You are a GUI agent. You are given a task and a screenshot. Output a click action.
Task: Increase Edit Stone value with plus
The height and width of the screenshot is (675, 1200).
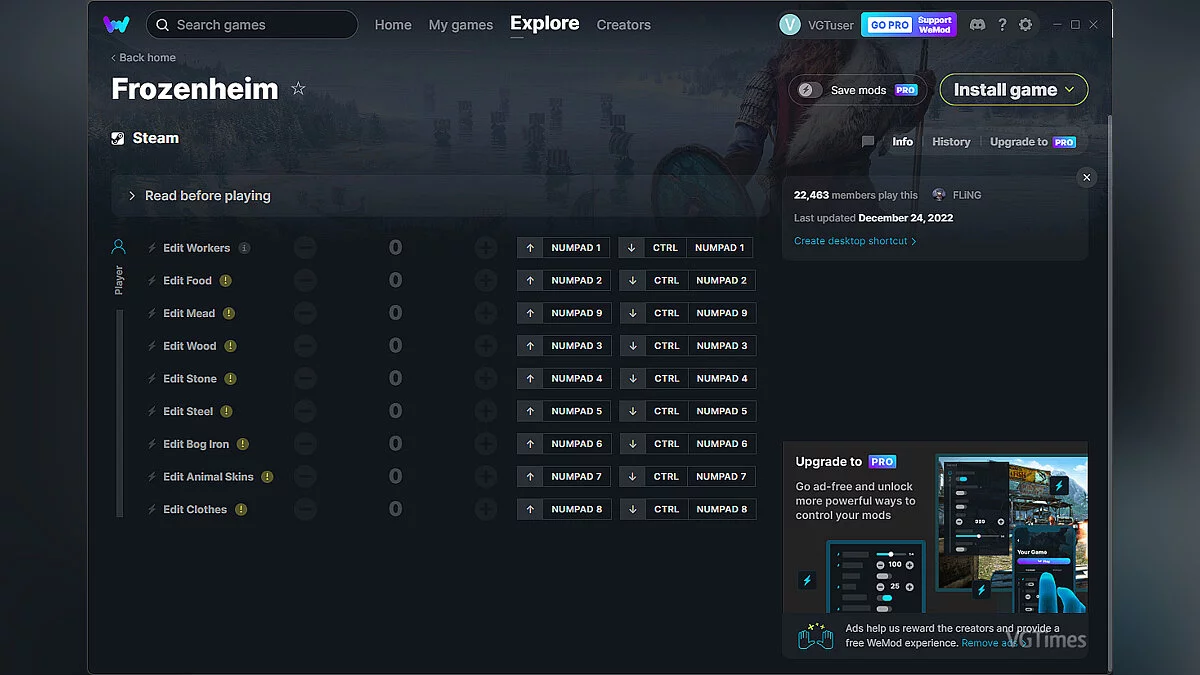pos(486,379)
